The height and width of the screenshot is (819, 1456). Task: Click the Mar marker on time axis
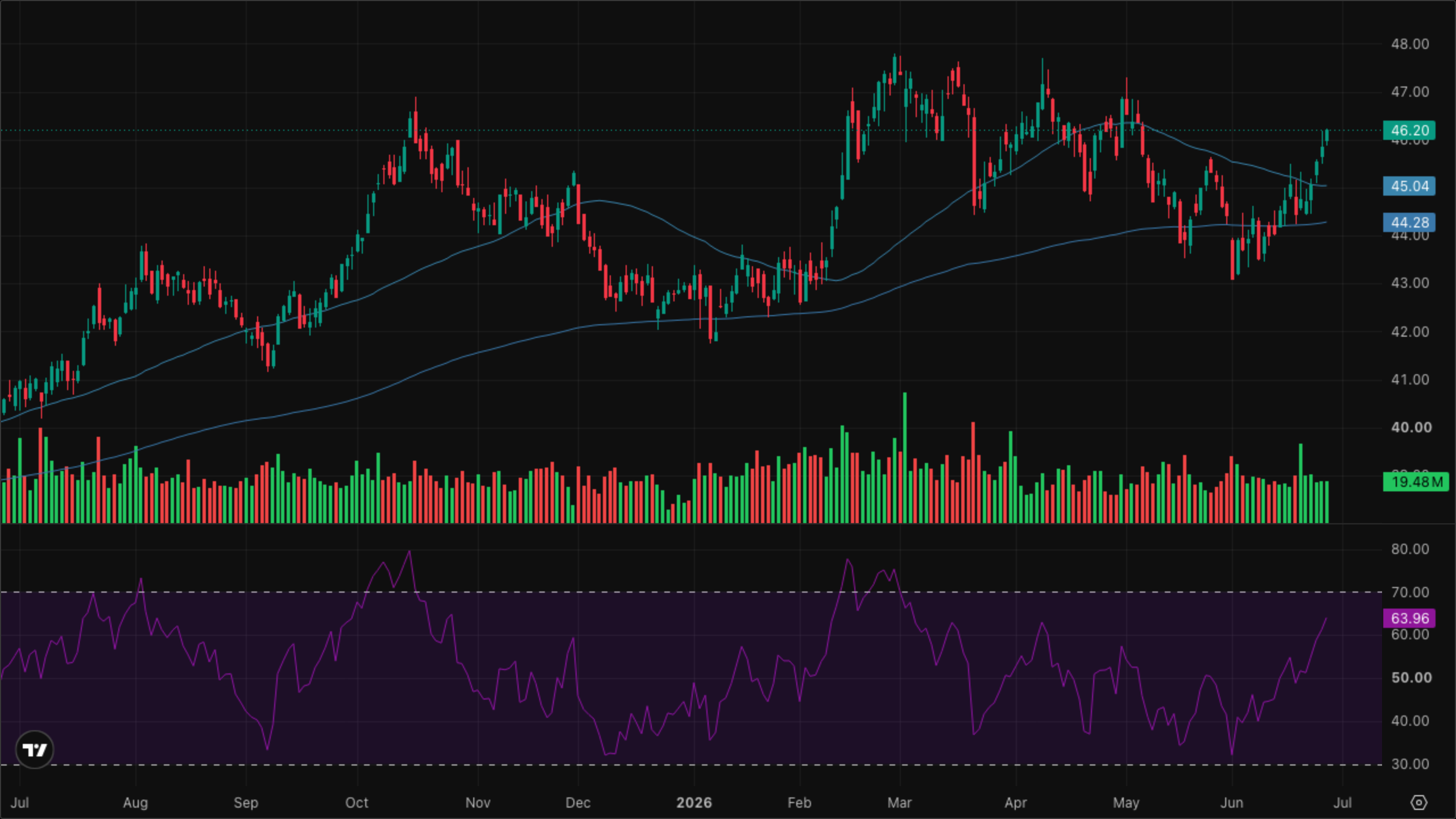click(x=899, y=803)
